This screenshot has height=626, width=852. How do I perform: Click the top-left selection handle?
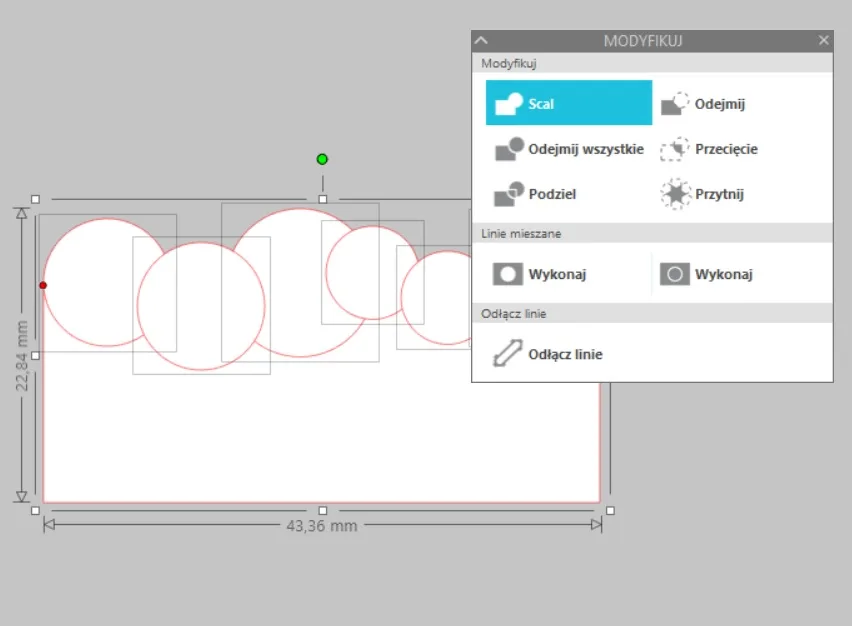click(x=35, y=199)
